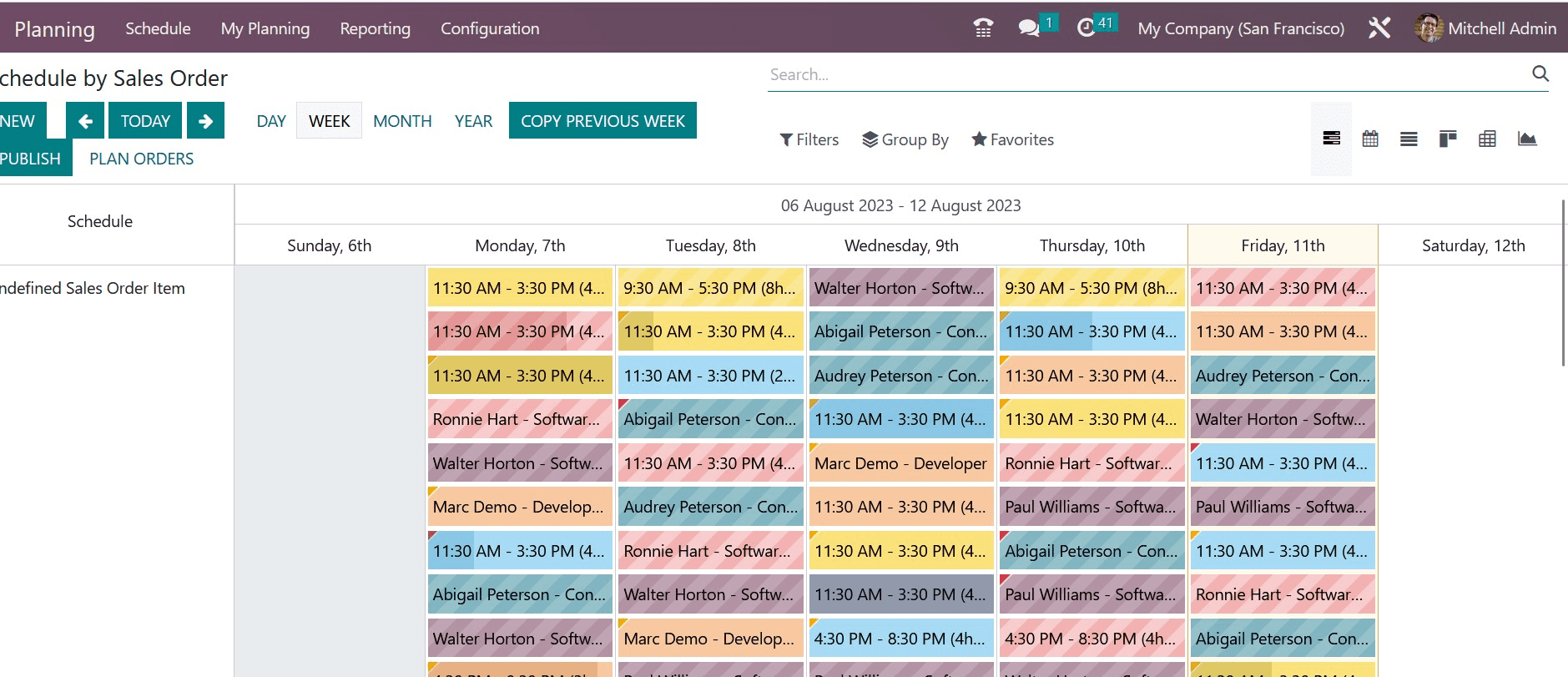Open the conversations chat icon
The image size is (1568, 677).
click(1029, 28)
